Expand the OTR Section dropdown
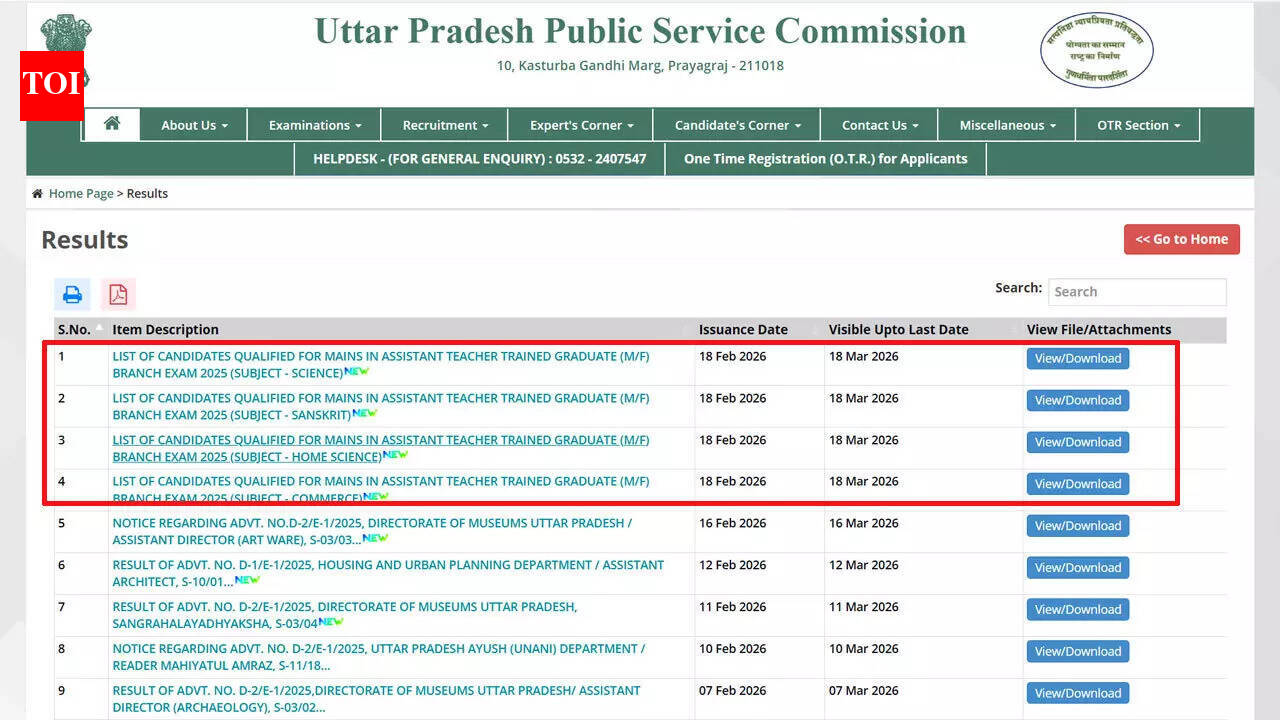Screen dimensions: 1280x720 click(x=1137, y=124)
